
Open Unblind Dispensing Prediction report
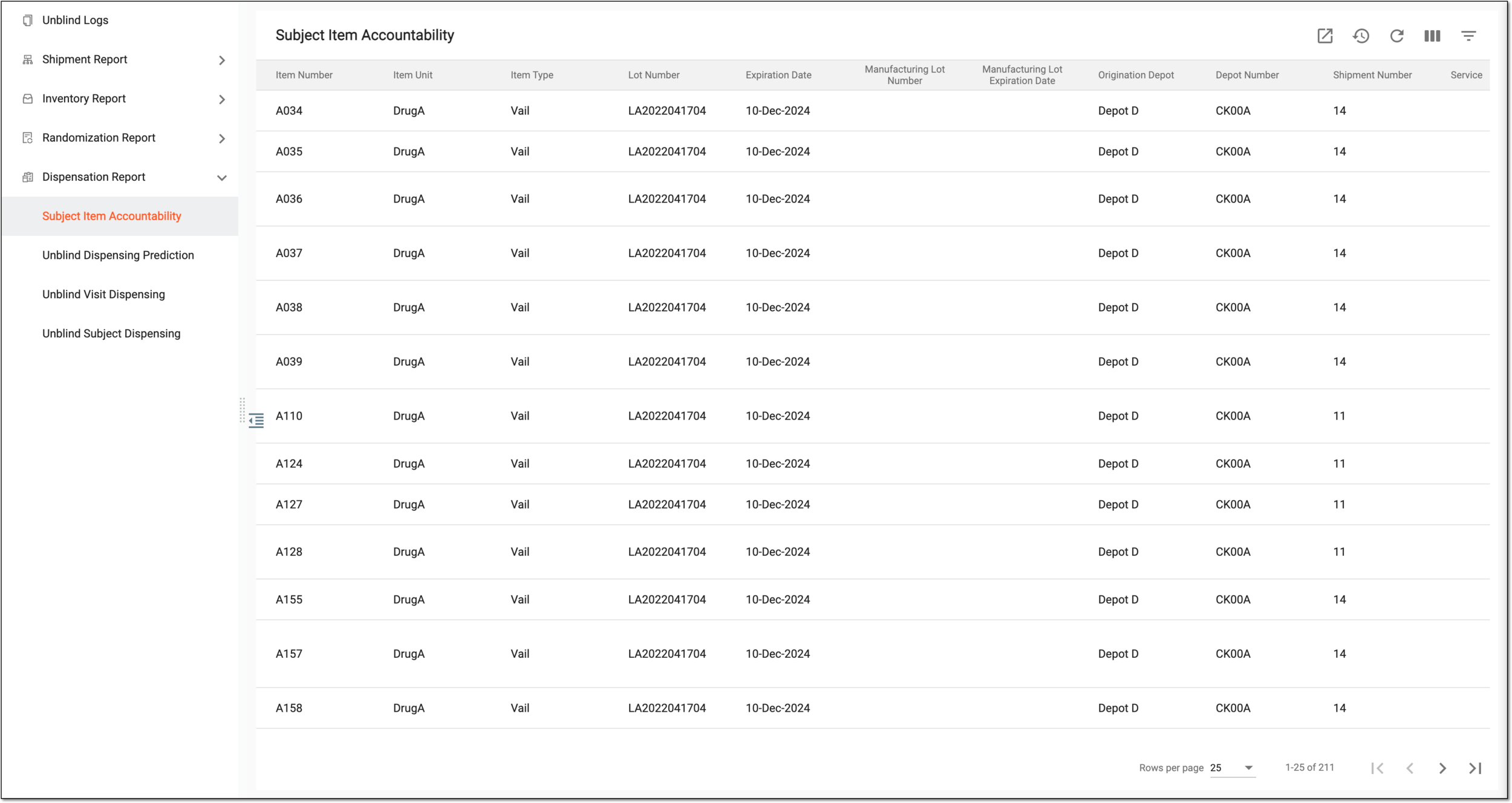click(x=118, y=255)
